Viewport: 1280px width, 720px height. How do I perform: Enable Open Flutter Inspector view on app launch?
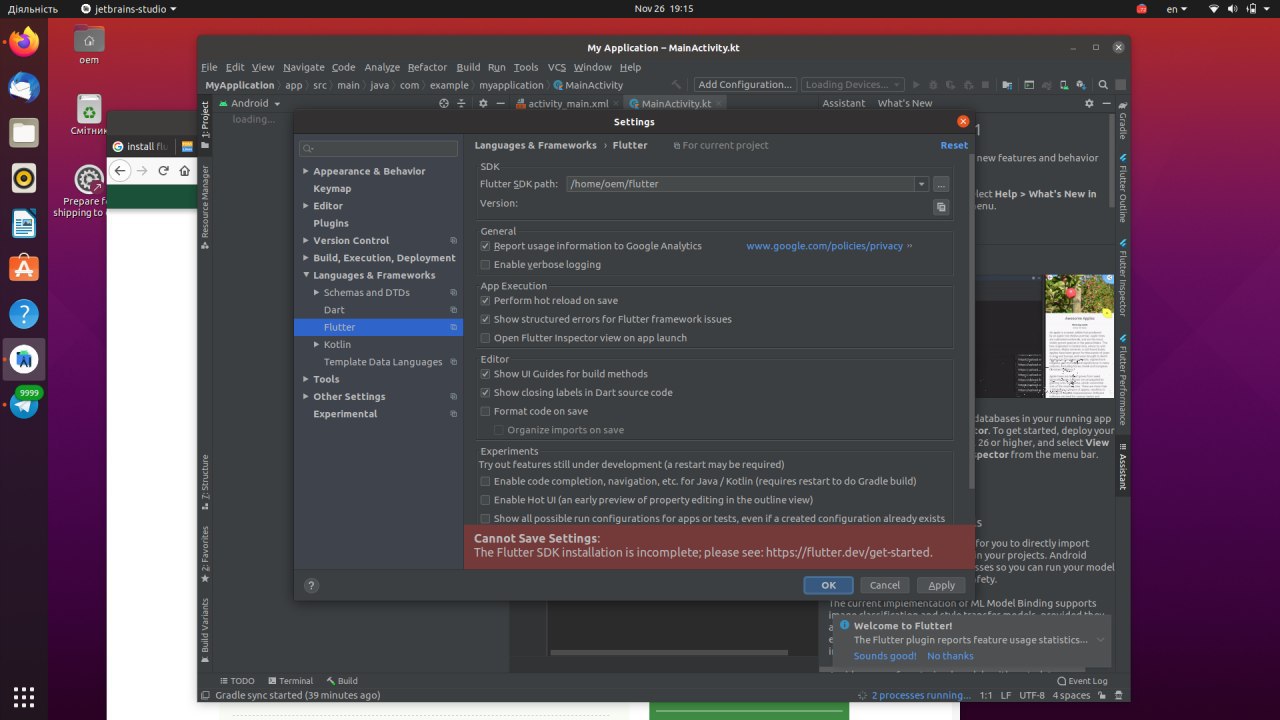click(485, 338)
